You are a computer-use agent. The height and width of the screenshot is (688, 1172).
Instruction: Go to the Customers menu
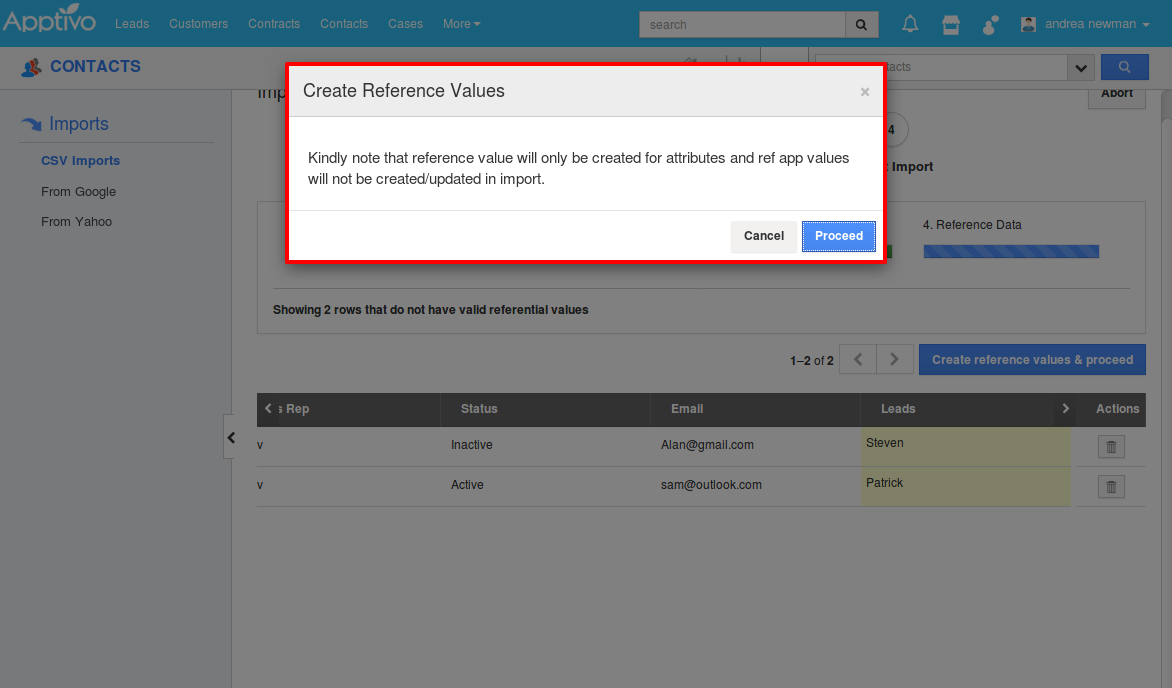[198, 23]
